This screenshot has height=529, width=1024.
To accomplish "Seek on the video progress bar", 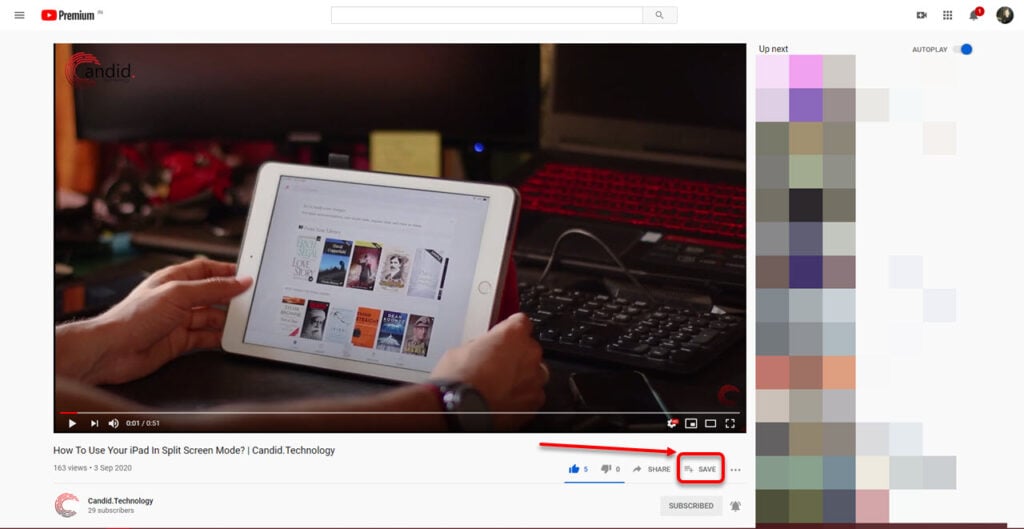I will pyautogui.click(x=400, y=413).
